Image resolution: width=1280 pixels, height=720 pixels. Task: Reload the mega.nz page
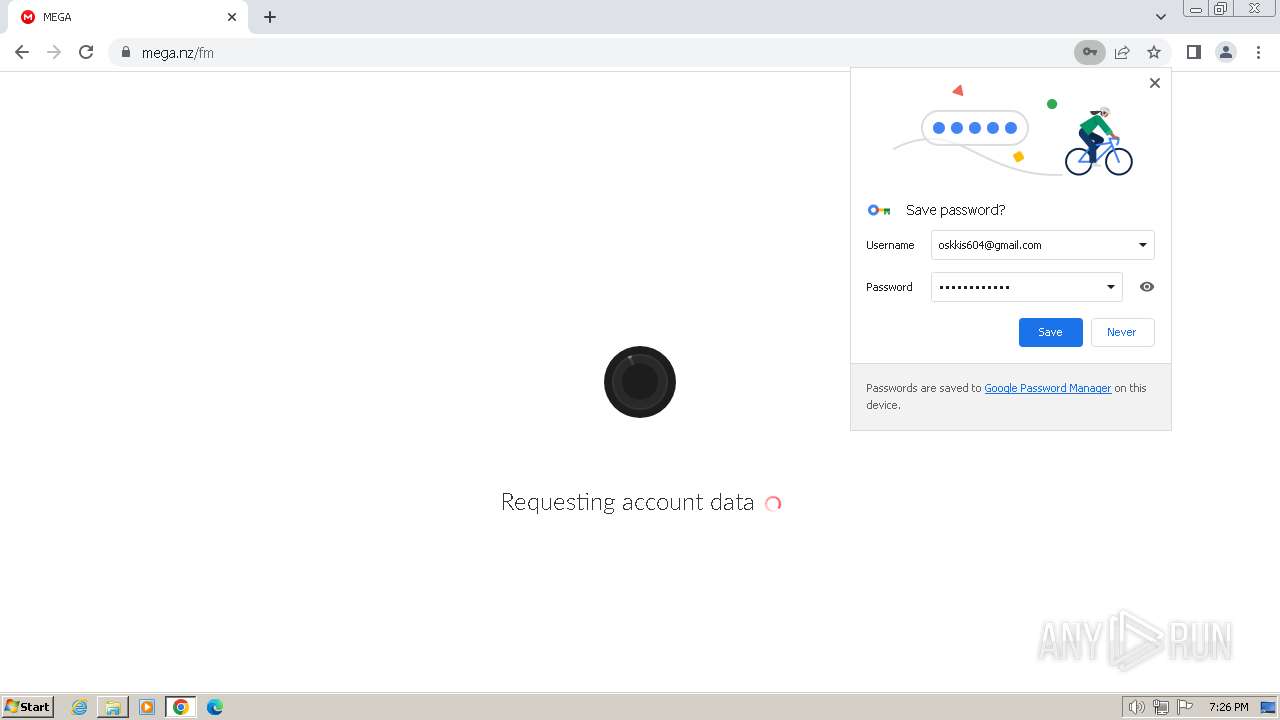[x=86, y=52]
